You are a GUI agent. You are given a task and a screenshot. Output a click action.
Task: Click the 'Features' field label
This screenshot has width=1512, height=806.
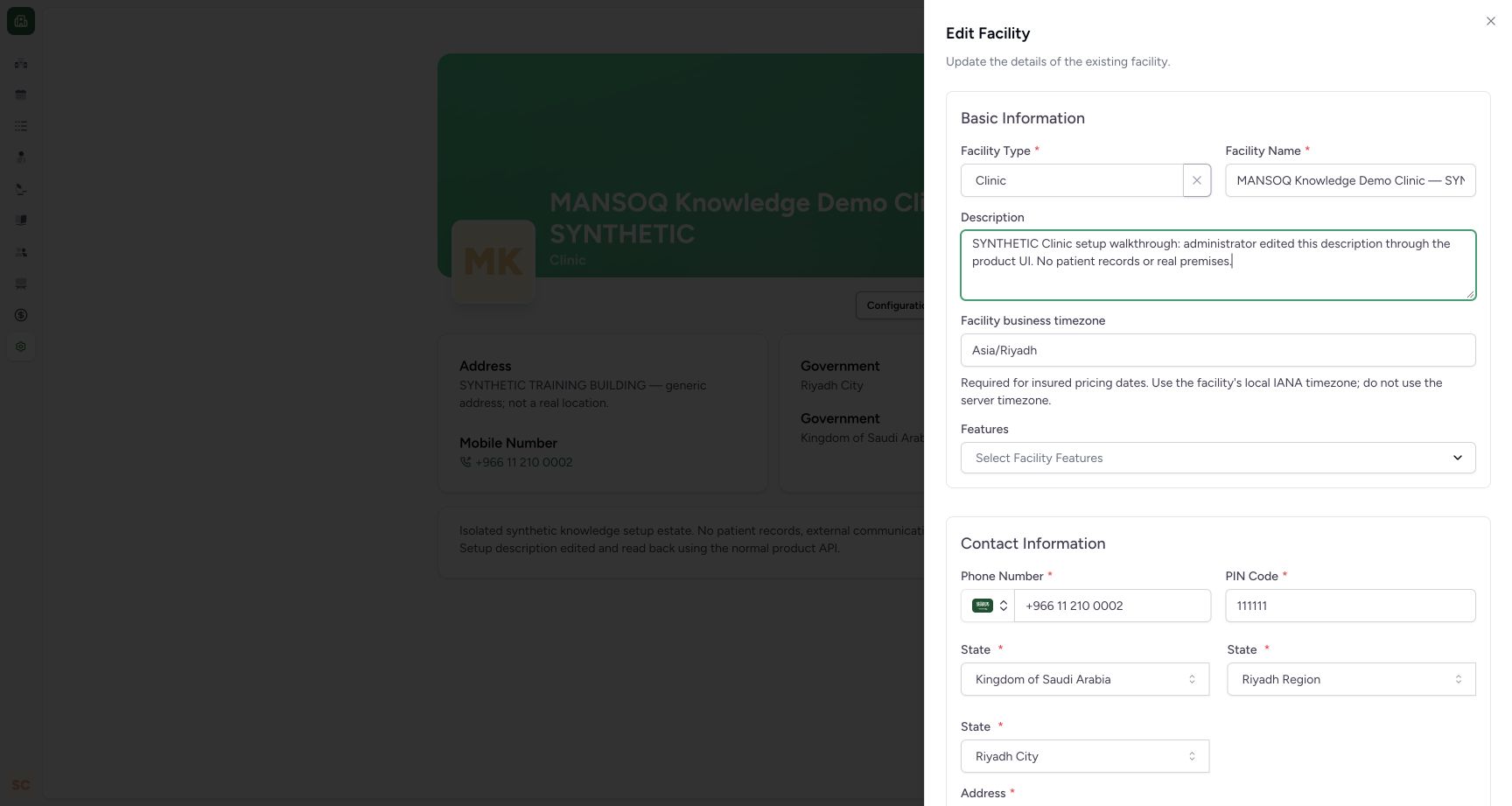point(984,429)
